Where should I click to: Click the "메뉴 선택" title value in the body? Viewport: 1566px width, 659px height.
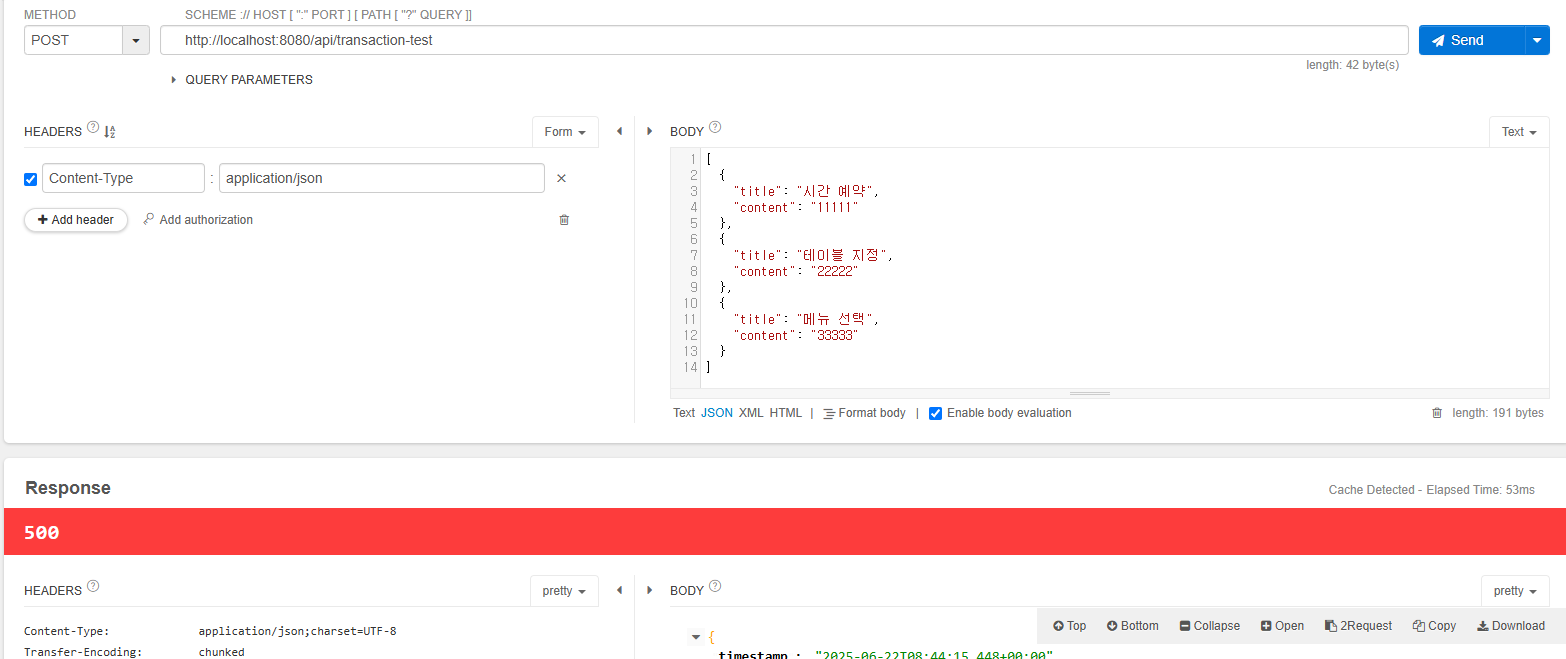click(838, 319)
